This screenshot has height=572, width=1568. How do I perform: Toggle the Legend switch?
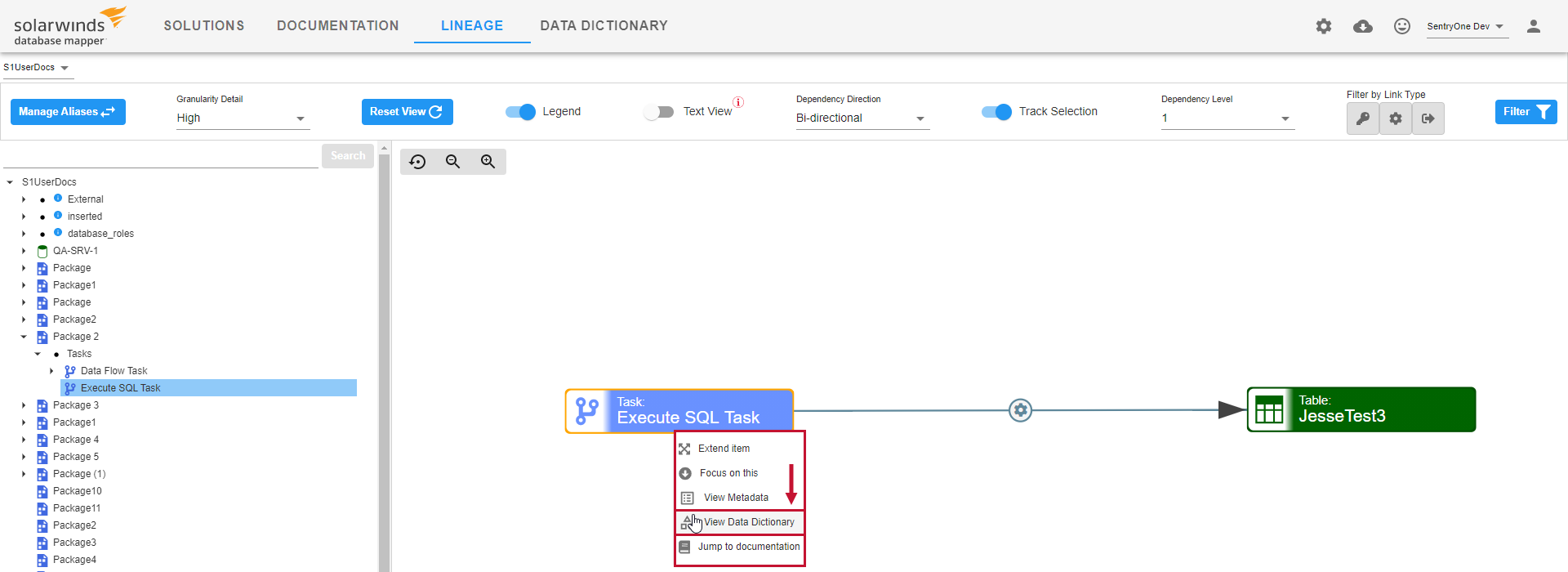(520, 112)
